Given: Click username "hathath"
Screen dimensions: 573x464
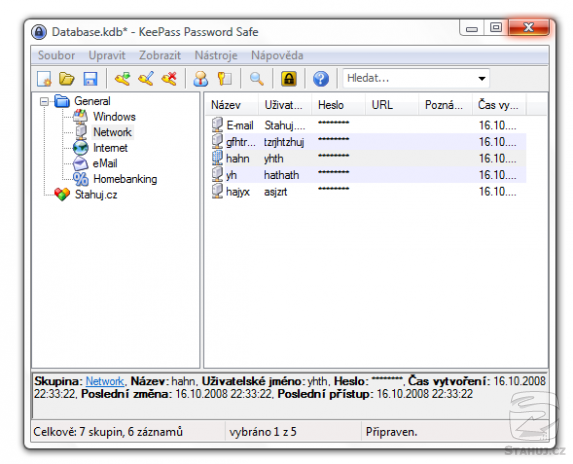Looking at the screenshot, I should [x=281, y=175].
